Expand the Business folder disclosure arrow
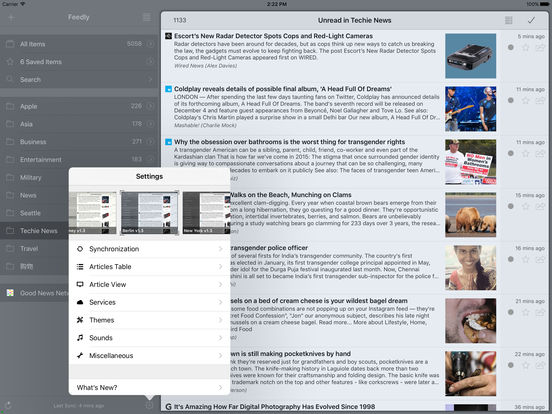Viewport: 552px width, 414px height. (x=151, y=142)
